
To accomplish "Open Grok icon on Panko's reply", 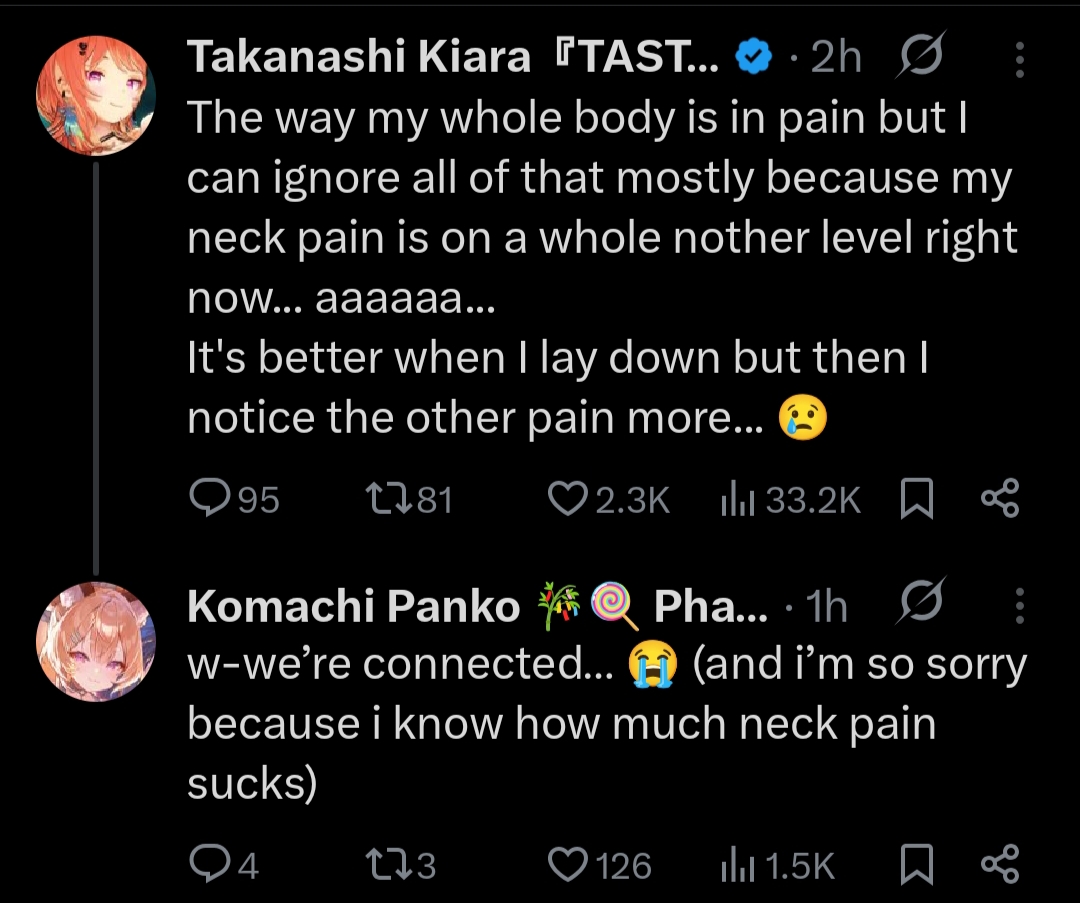I will coord(919,605).
